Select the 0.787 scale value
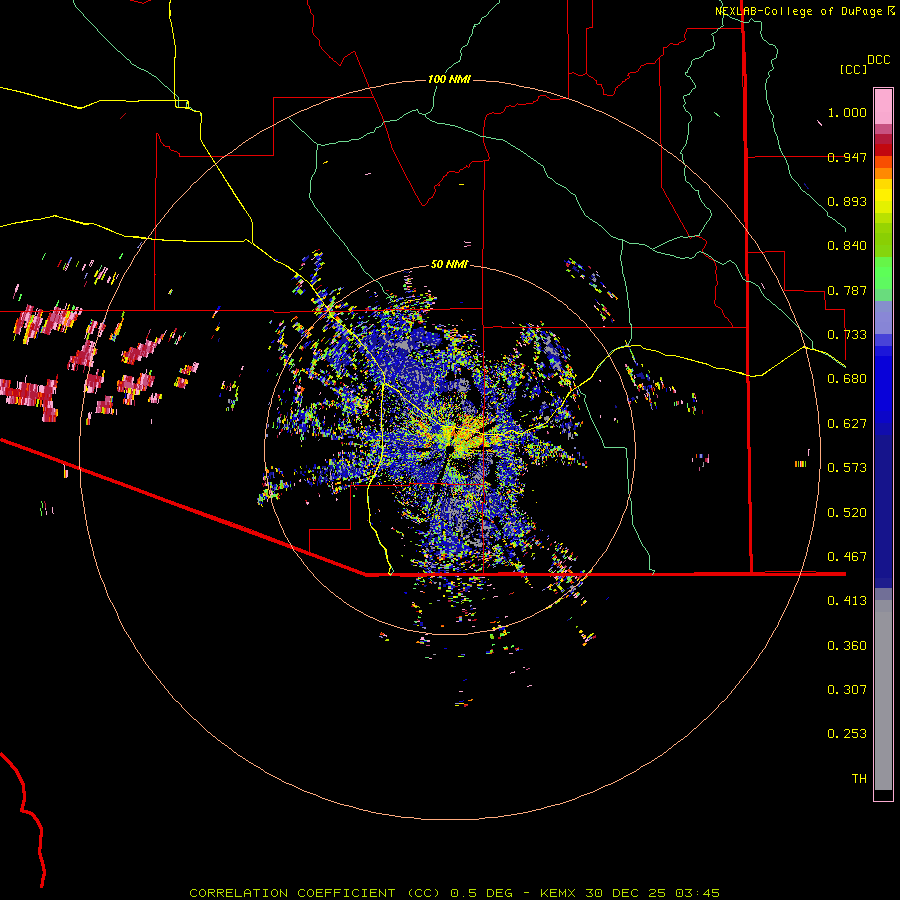 click(x=847, y=290)
